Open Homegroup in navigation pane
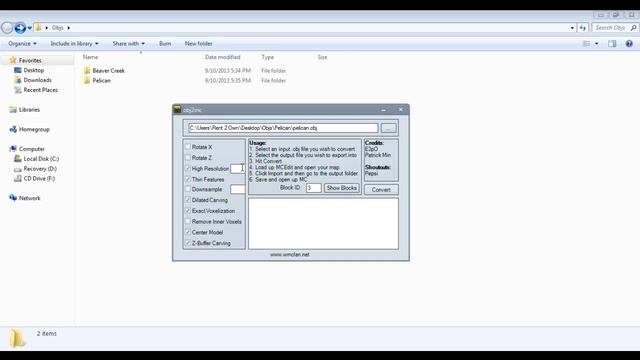 34,129
